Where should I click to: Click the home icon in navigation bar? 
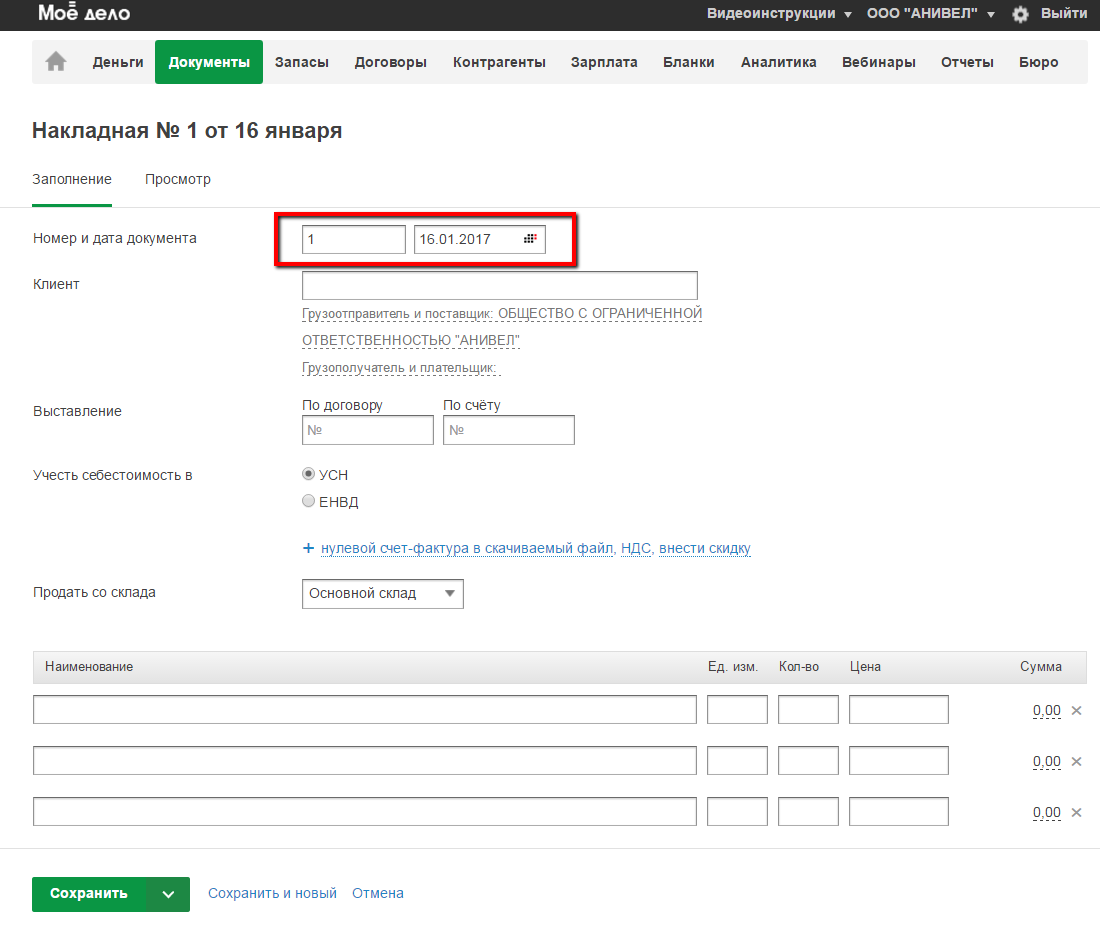[x=56, y=62]
